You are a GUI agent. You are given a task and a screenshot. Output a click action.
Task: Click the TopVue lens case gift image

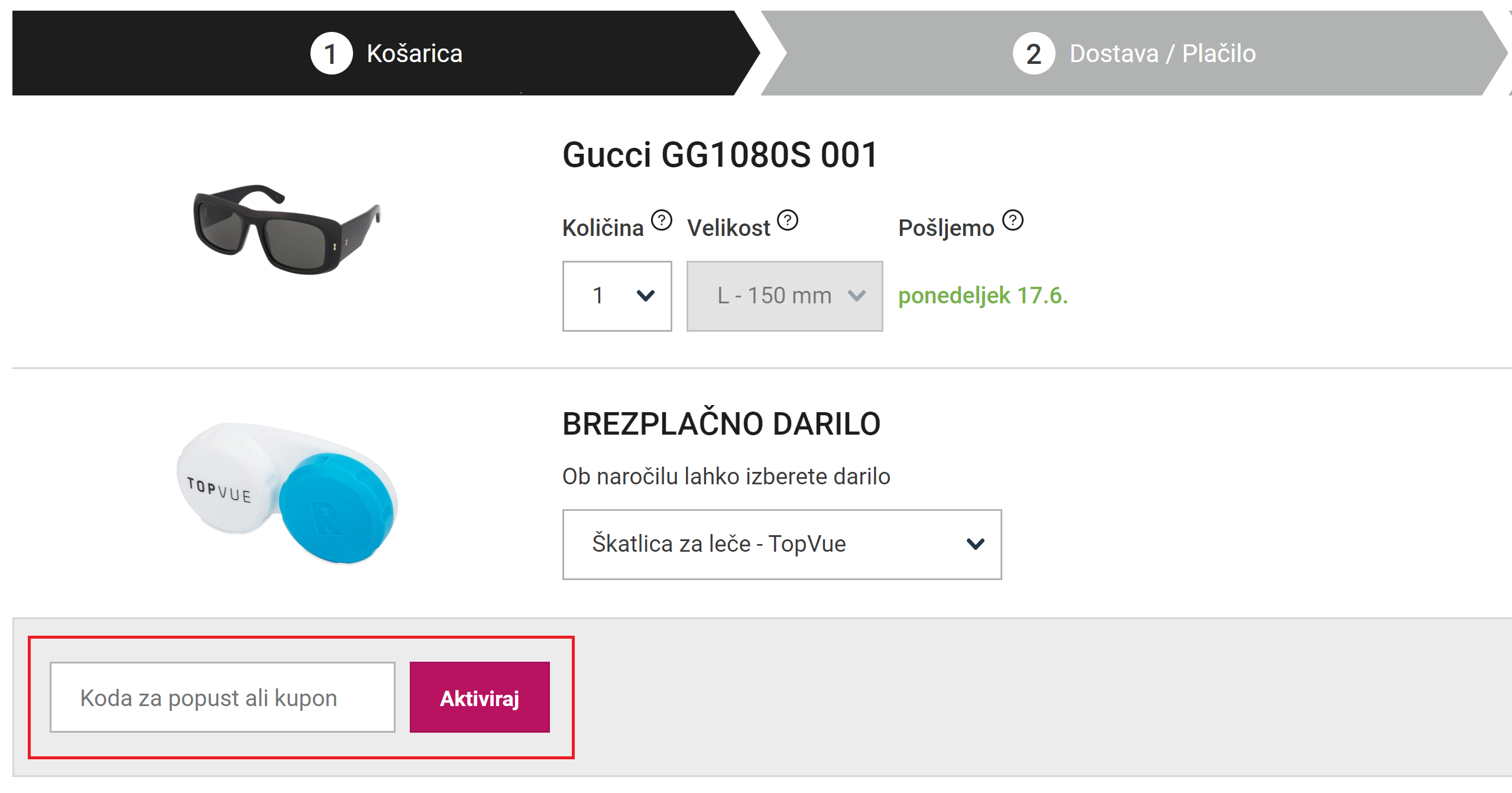(x=287, y=493)
